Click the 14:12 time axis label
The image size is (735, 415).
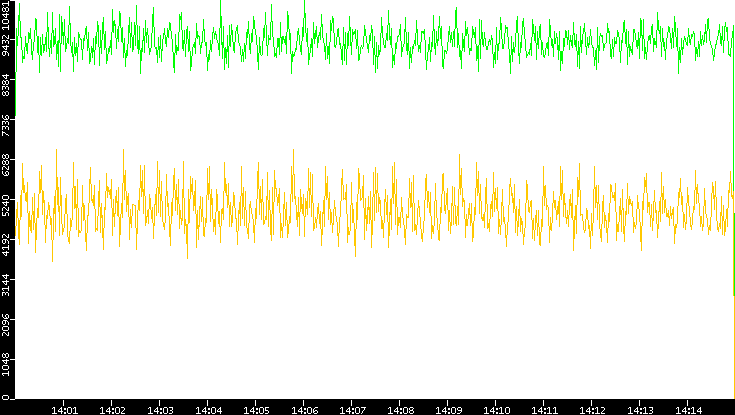[x=592, y=411]
